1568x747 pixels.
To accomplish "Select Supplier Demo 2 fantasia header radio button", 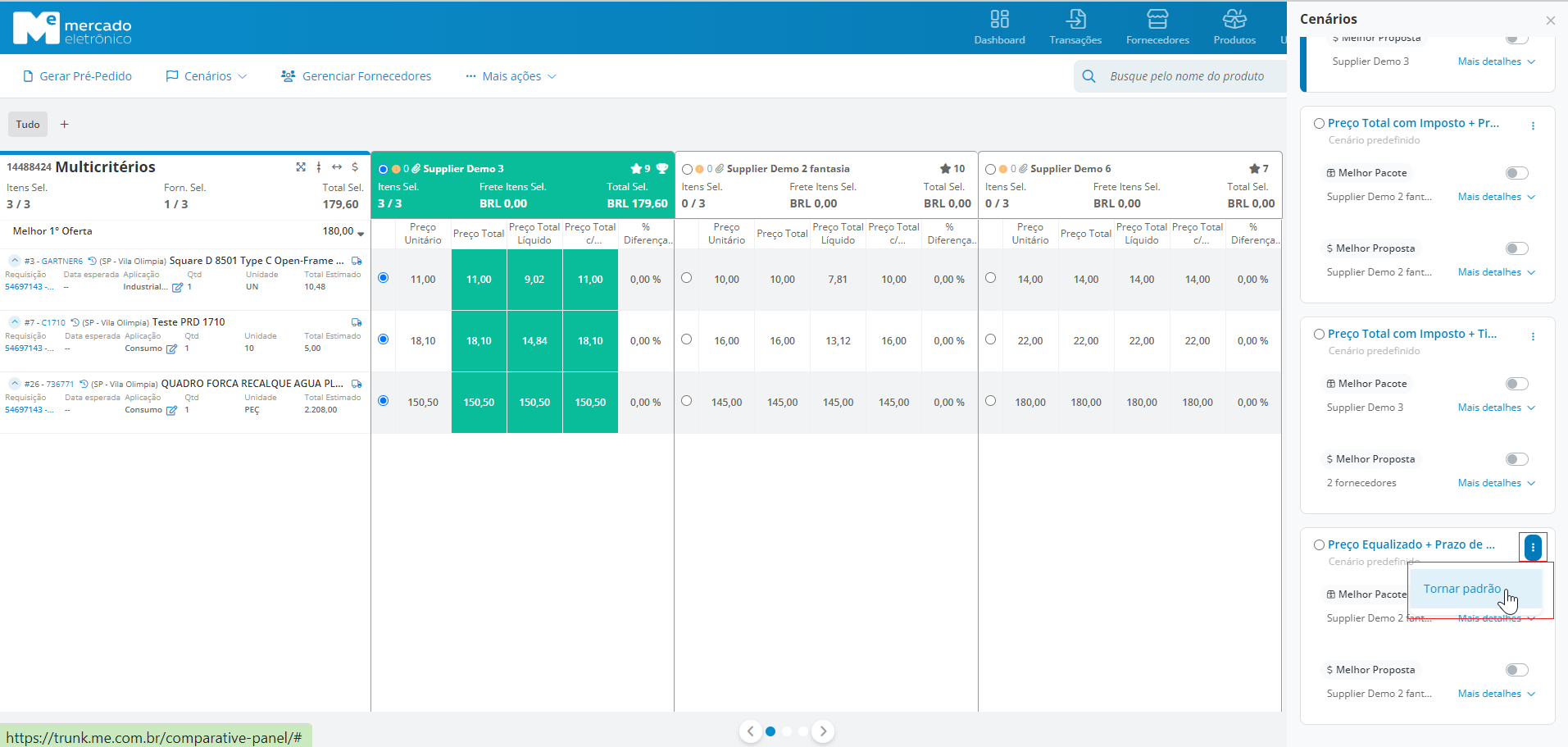I will click(x=687, y=169).
